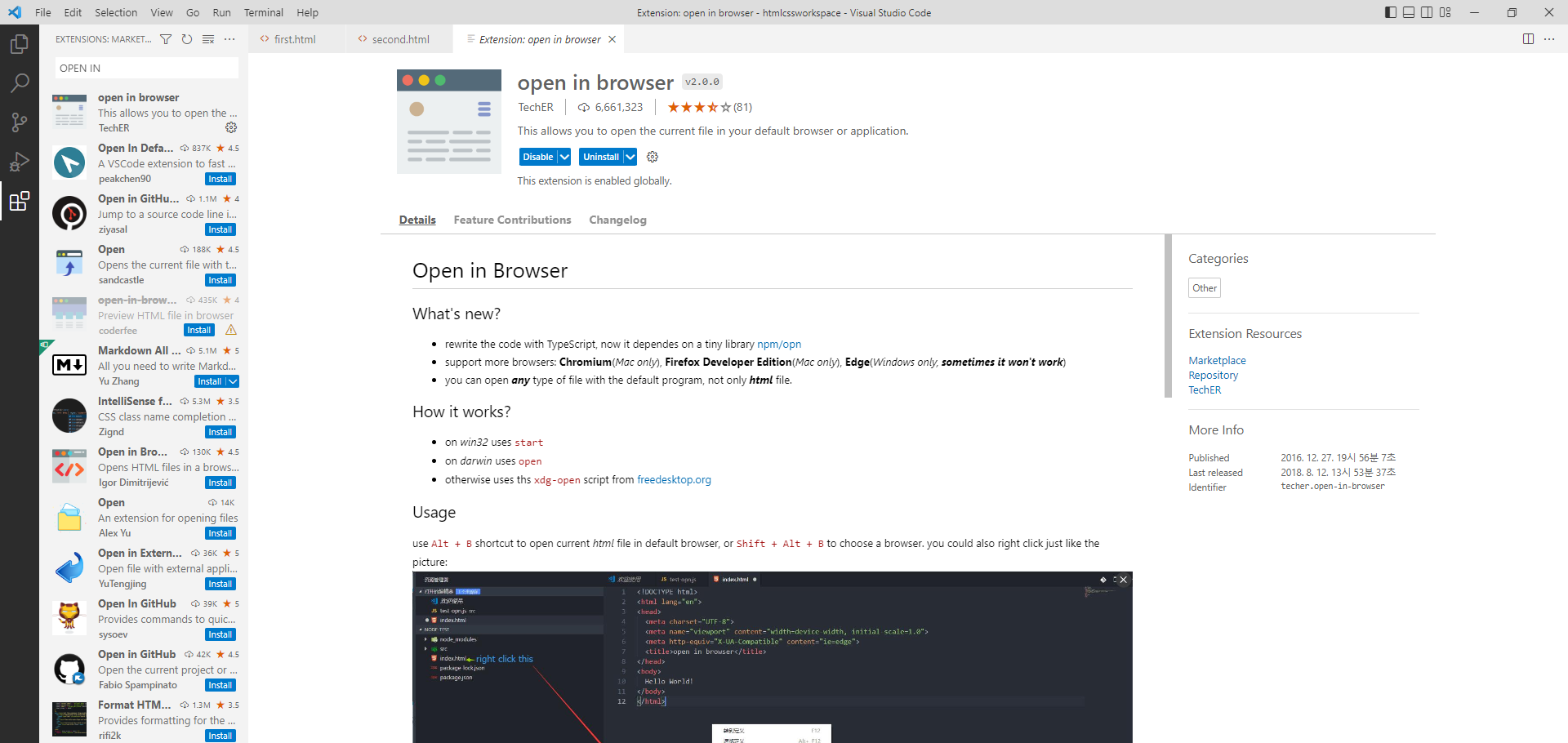Select the Details tab
Image resolution: width=1568 pixels, height=743 pixels.
[417, 220]
